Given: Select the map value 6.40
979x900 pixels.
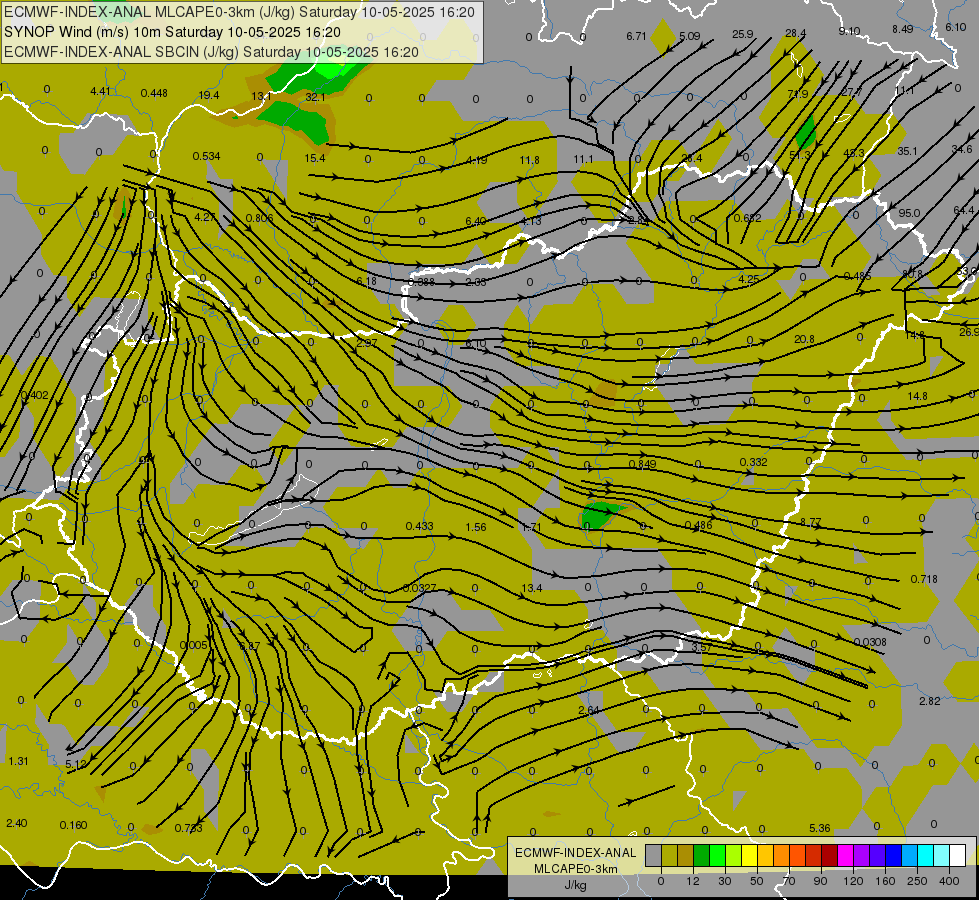Looking at the screenshot, I should tap(476, 221).
